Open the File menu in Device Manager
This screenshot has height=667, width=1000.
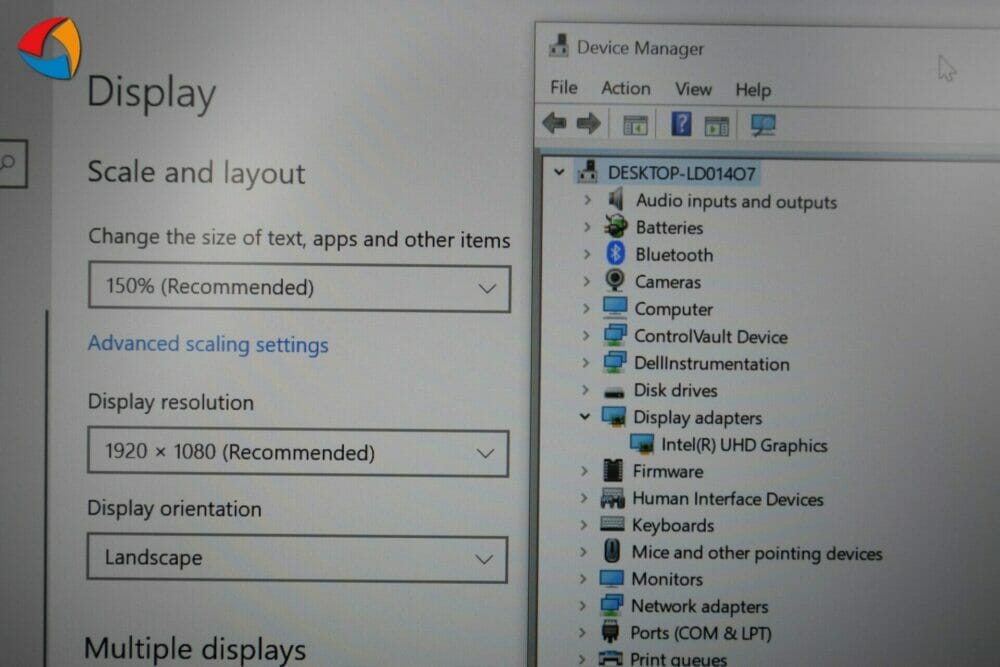pos(564,87)
